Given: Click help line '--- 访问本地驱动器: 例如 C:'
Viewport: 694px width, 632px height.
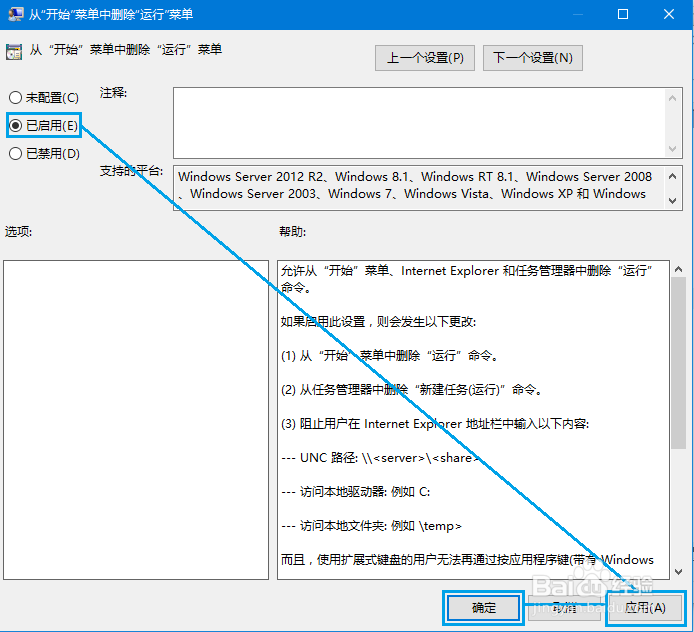Looking at the screenshot, I should pyautogui.click(x=355, y=492).
